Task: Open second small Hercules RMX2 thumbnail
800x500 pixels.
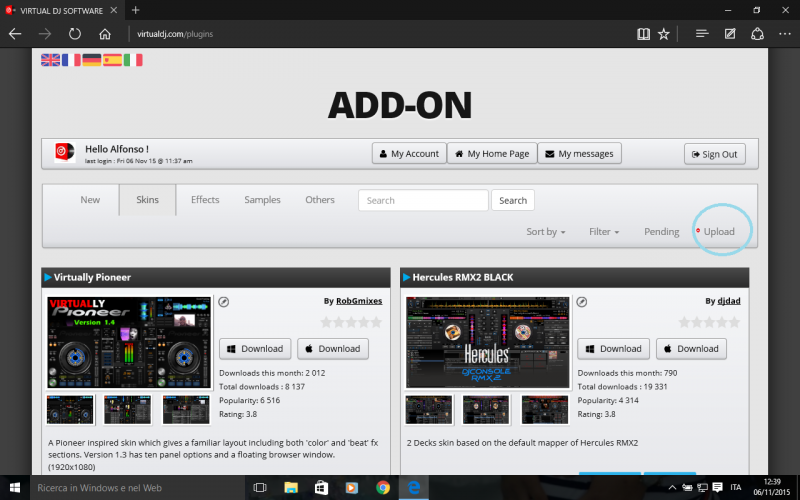Action: tap(486, 410)
